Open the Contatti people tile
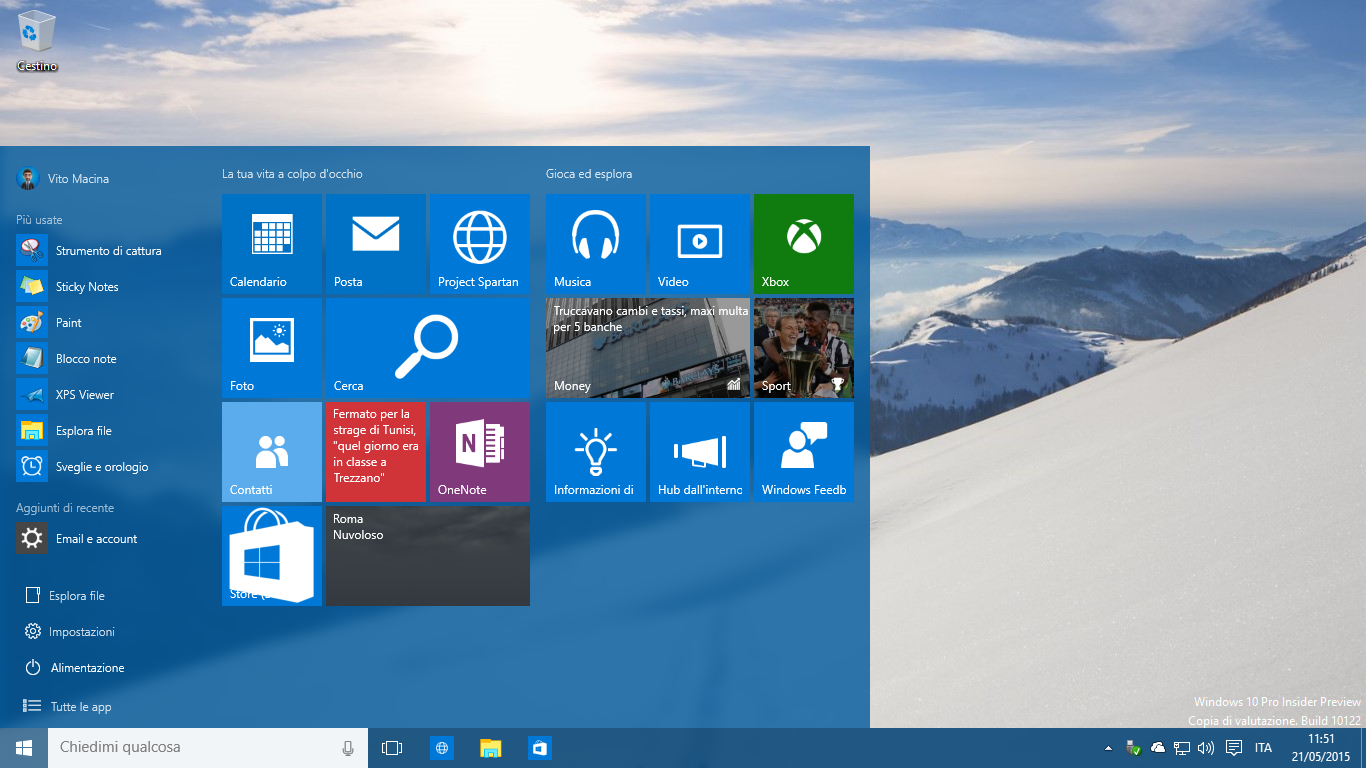This screenshot has width=1366, height=768. [272, 452]
